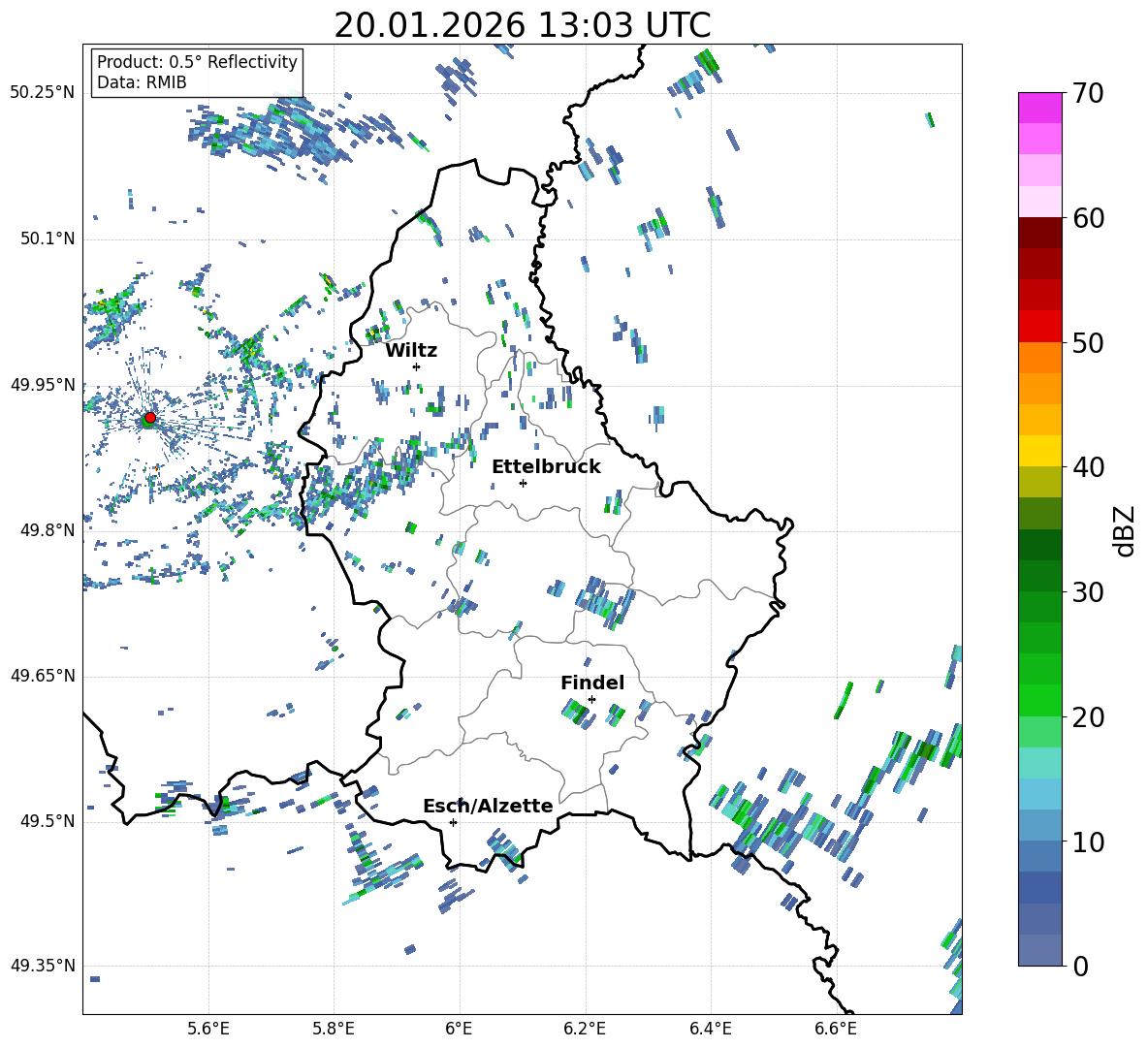
Task: Select the Ettelbruck city label
Action: (546, 467)
